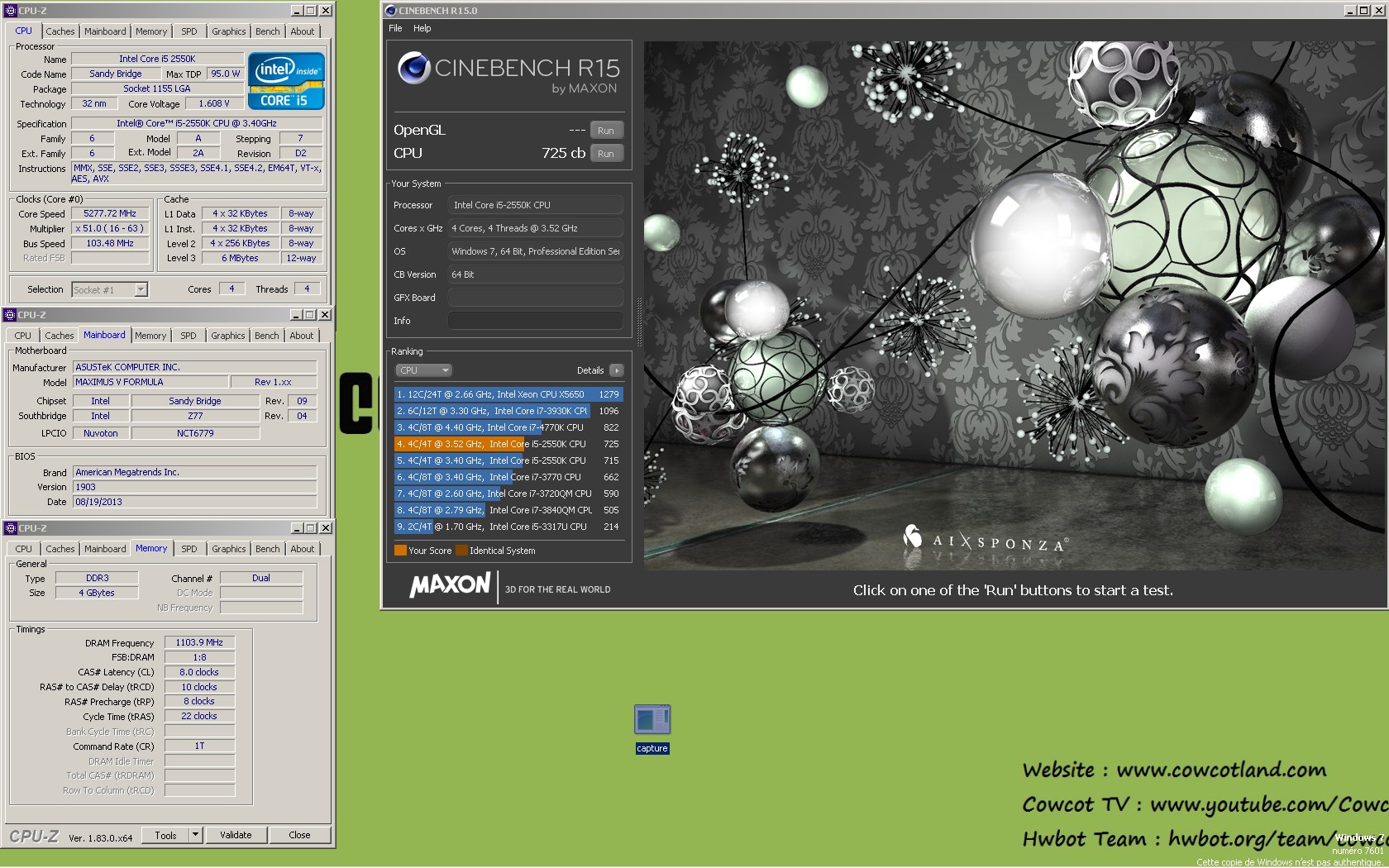Viewport: 1389px width, 868px height.
Task: Click the orange Your Score legend swatch
Action: 400,551
